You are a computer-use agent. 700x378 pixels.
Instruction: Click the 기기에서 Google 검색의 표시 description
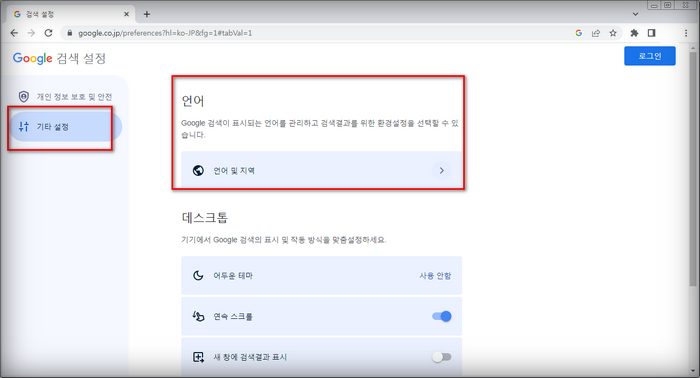pyautogui.click(x=284, y=240)
